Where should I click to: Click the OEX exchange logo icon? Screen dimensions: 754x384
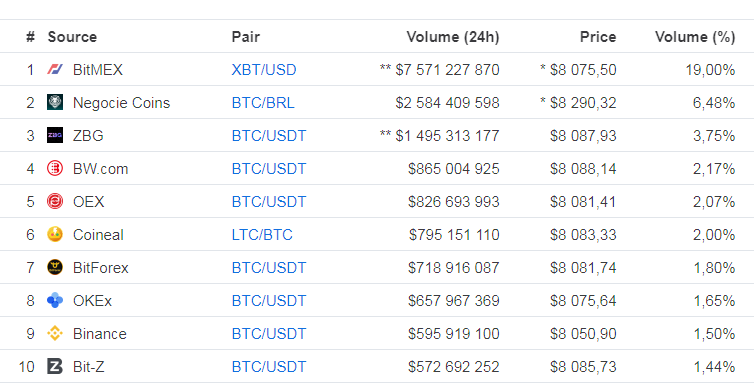tap(55, 201)
